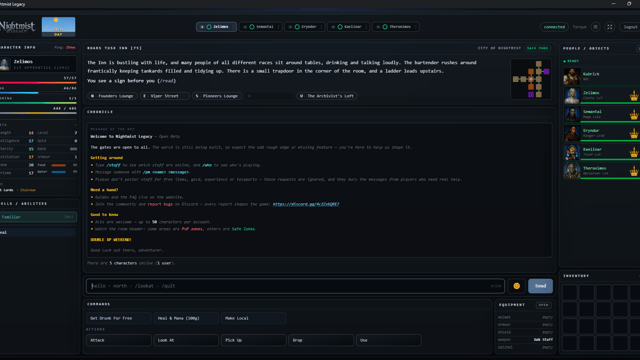This screenshot has width=640, height=360.
Task: Send the chat message
Action: [x=540, y=286]
